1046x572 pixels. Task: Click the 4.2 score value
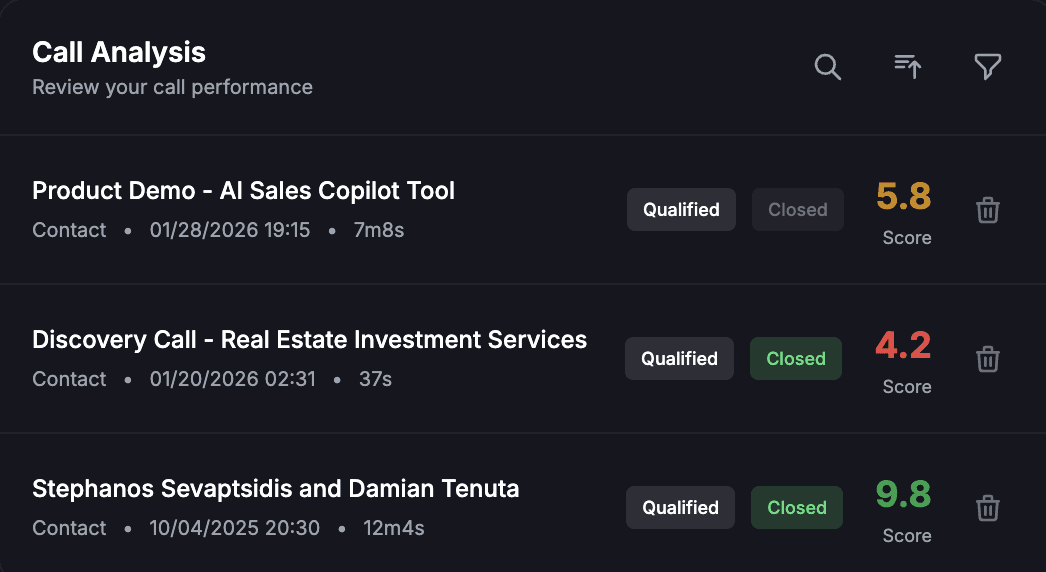click(903, 346)
